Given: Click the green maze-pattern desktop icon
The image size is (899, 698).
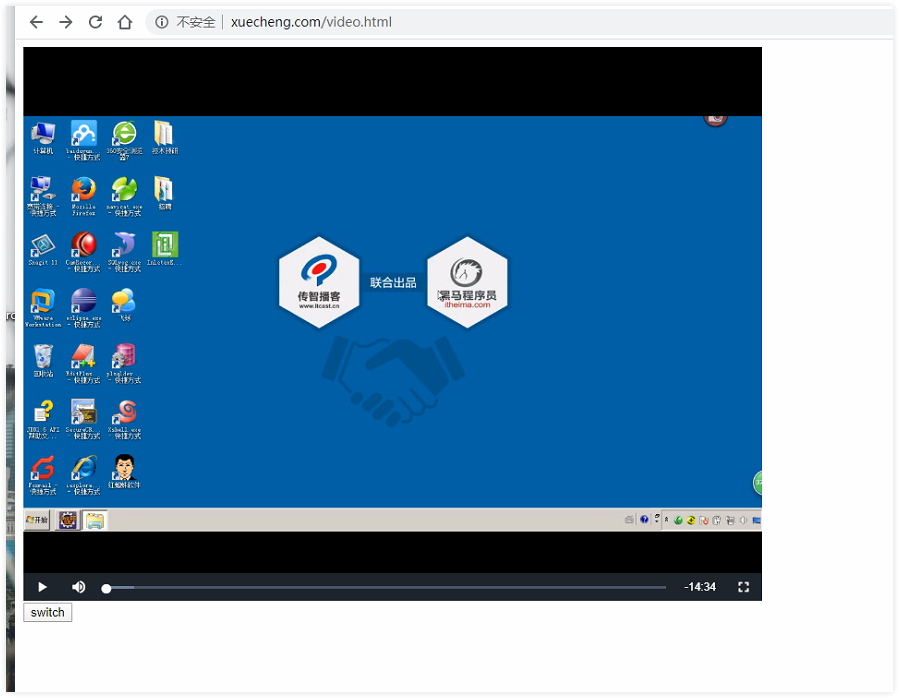Looking at the screenshot, I should click(165, 249).
